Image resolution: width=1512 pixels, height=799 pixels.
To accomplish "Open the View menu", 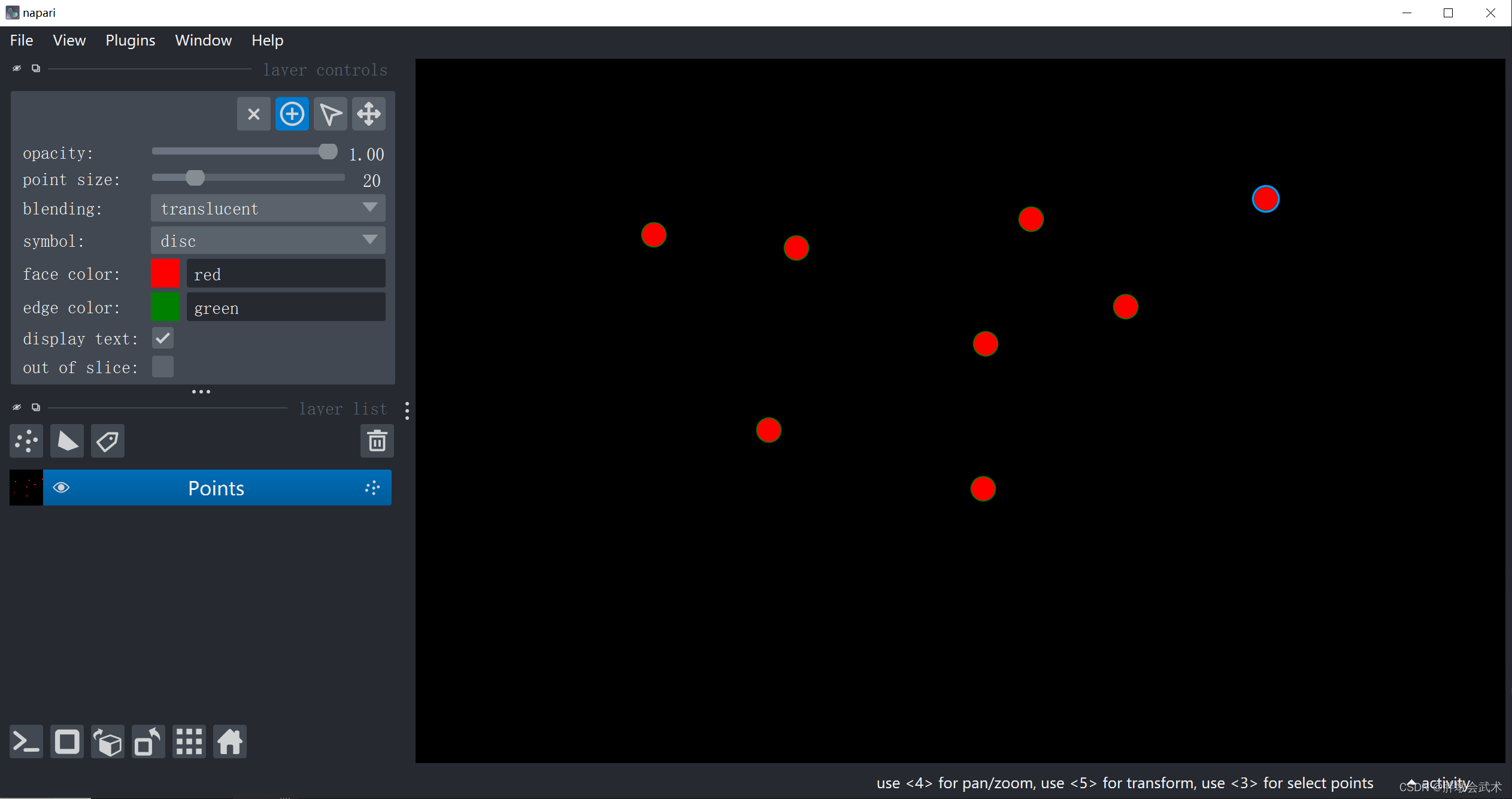I will click(69, 40).
